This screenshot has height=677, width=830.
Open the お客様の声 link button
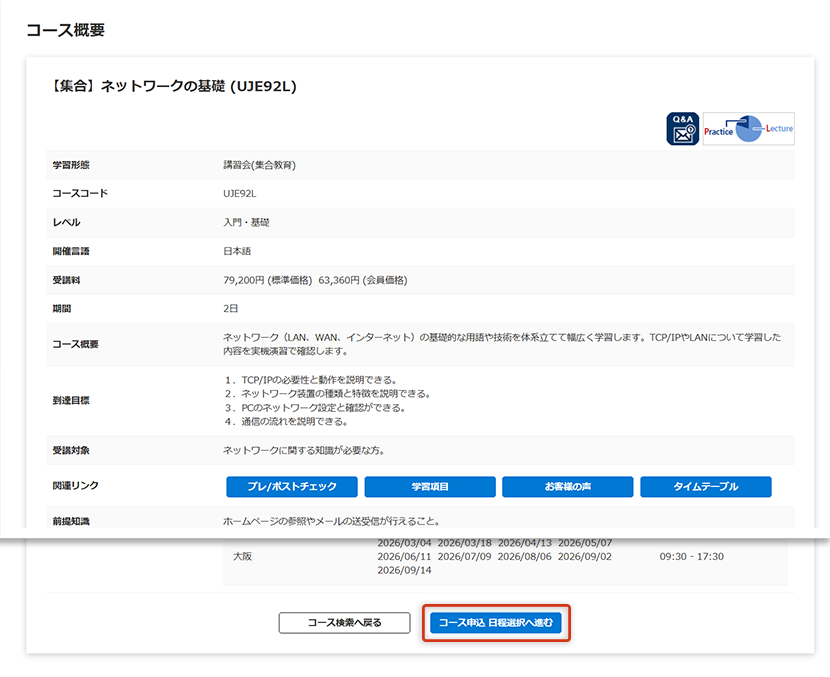click(x=567, y=487)
